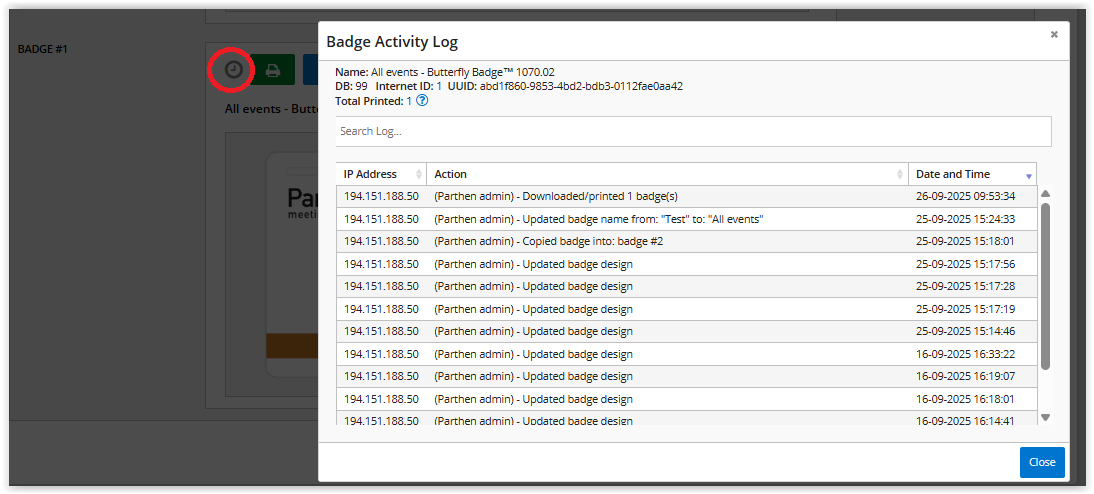Open the Total Printed help icon
The image size is (1094, 494).
click(422, 101)
